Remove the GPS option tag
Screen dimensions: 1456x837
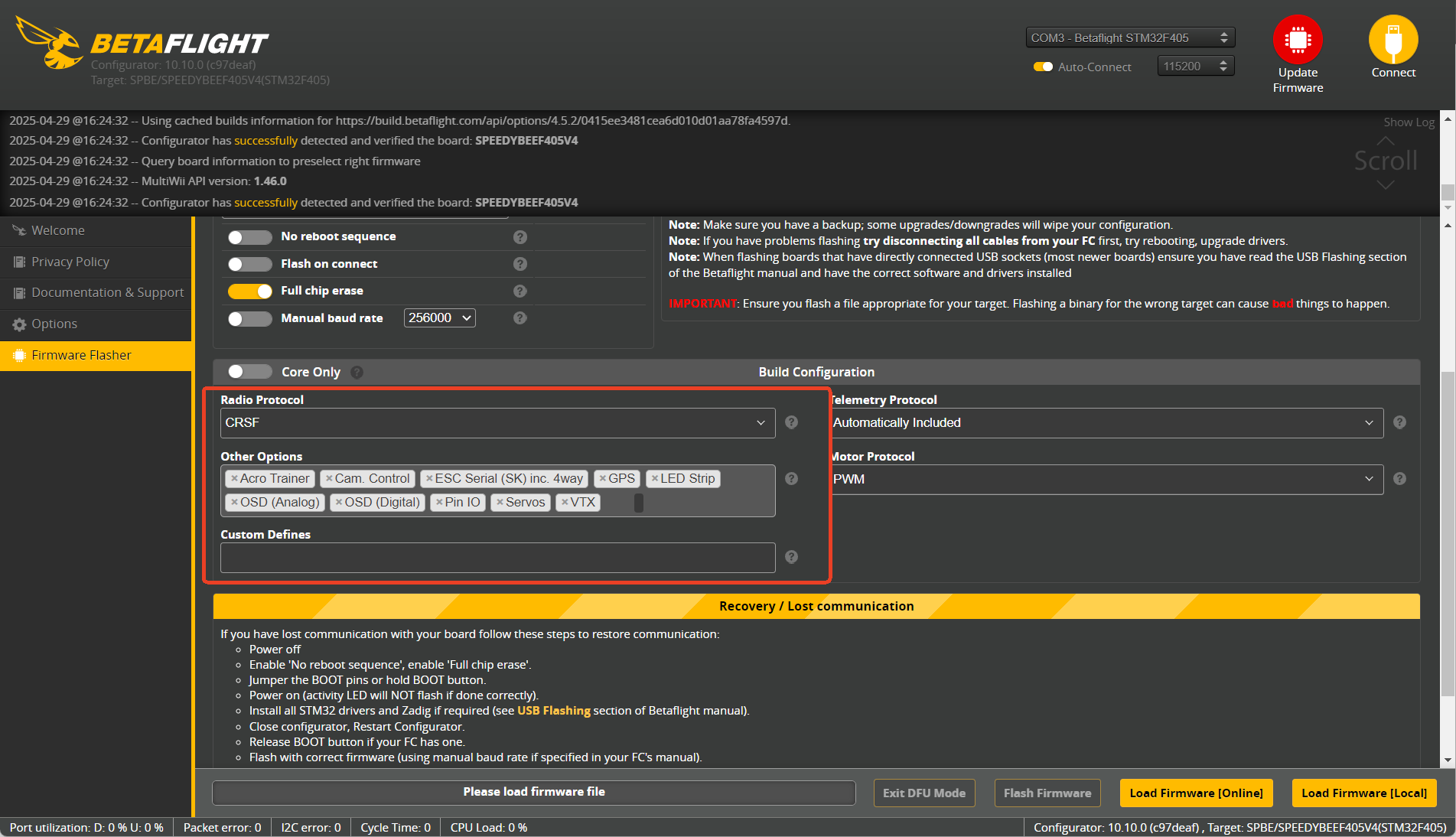click(603, 478)
